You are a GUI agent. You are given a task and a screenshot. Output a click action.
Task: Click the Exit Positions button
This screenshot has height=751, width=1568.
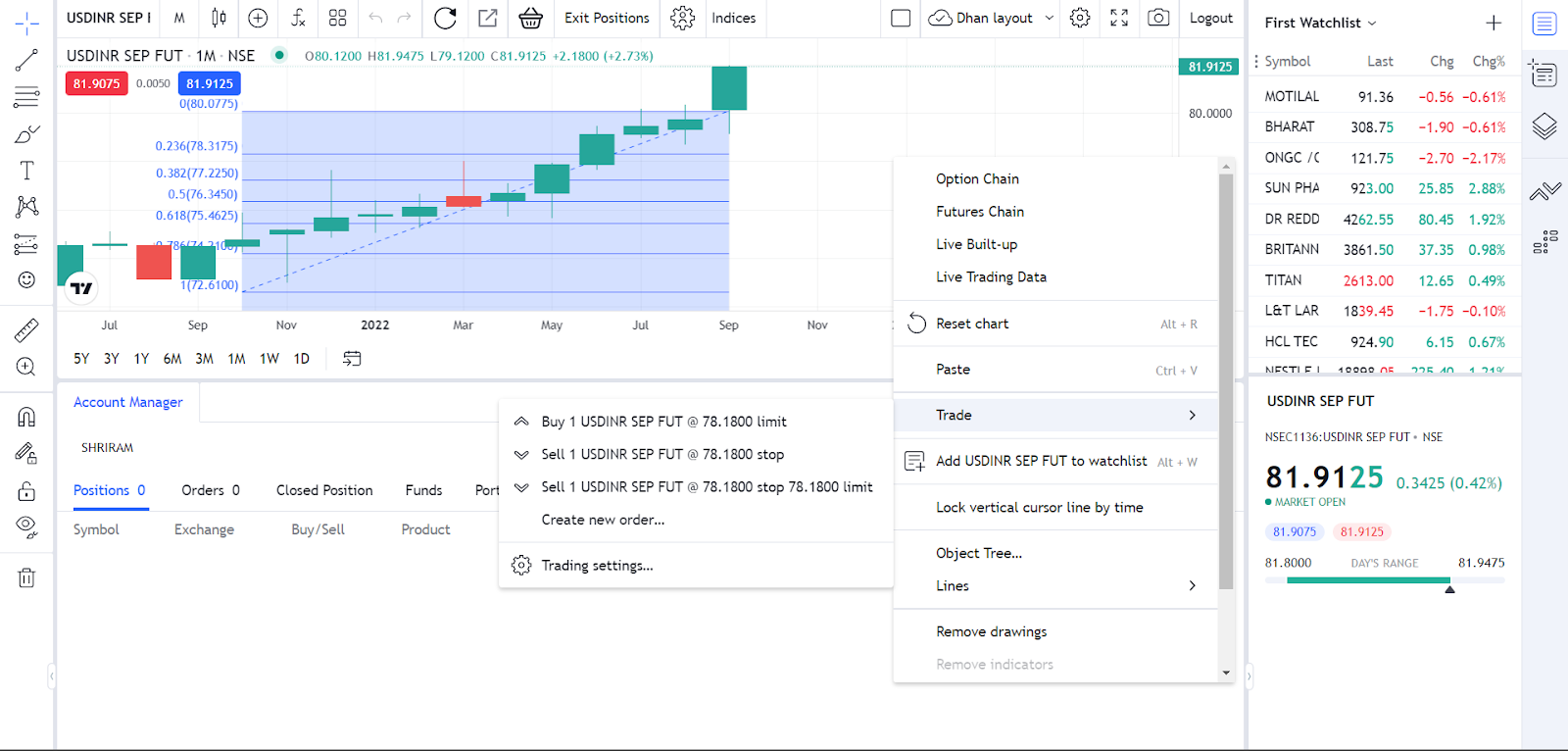click(607, 18)
